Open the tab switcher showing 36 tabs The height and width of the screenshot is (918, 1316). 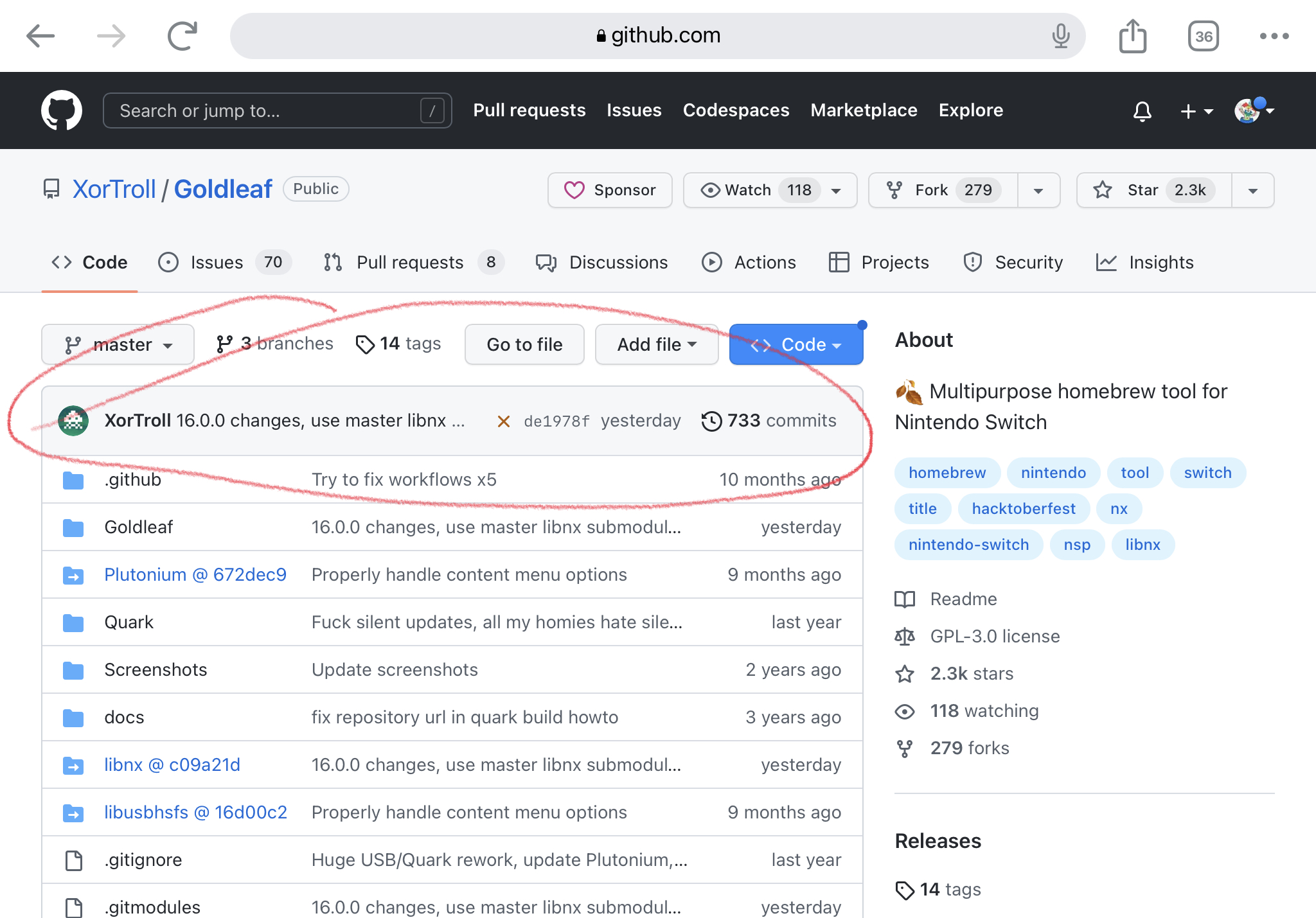point(1204,36)
